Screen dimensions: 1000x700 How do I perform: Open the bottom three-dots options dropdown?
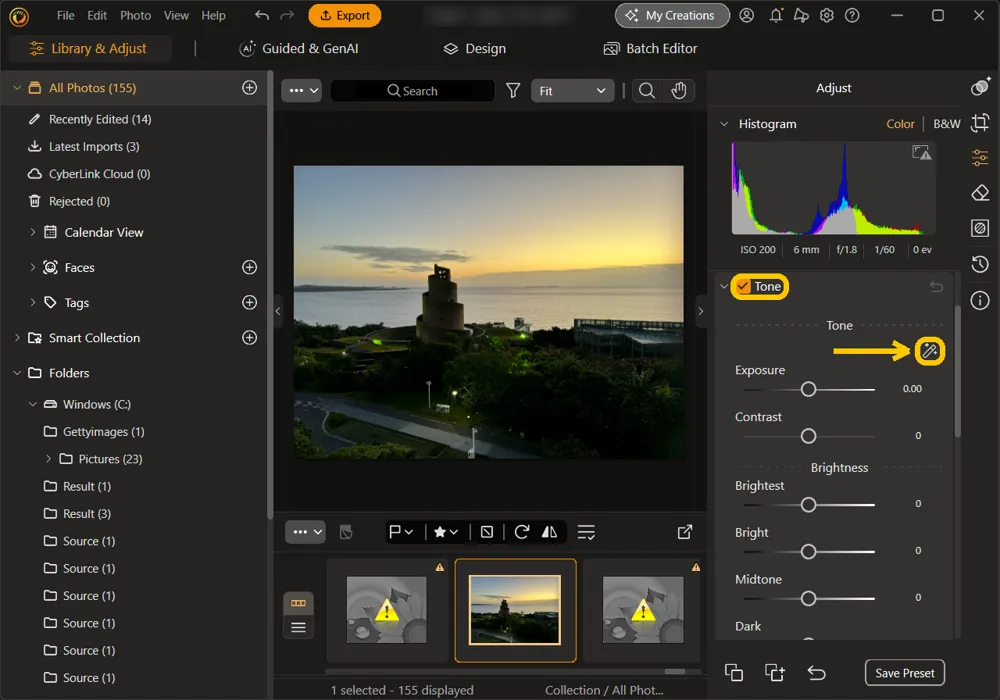coord(305,532)
